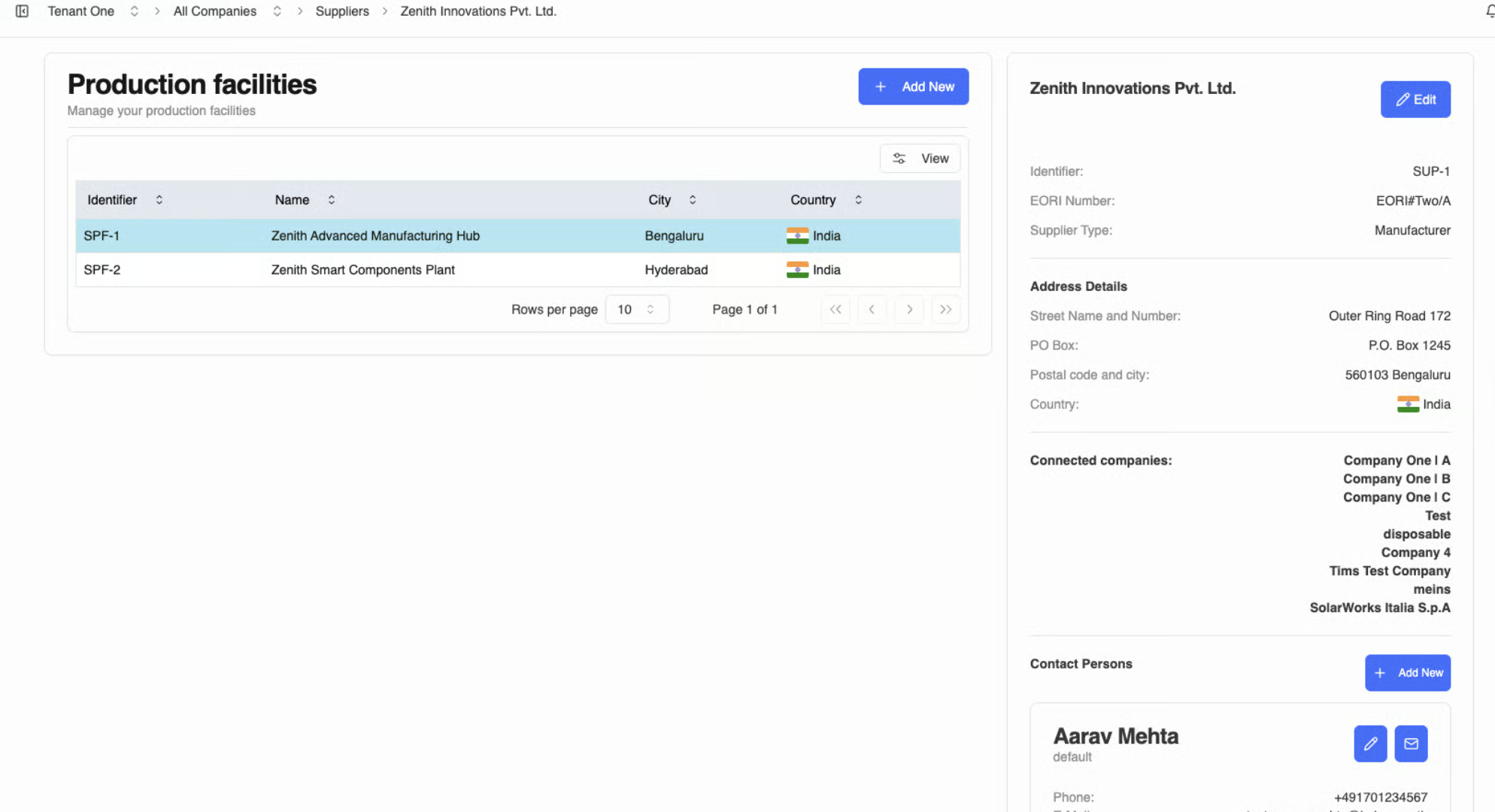Sort table by City column
Image resolution: width=1495 pixels, height=812 pixels.
tap(672, 200)
